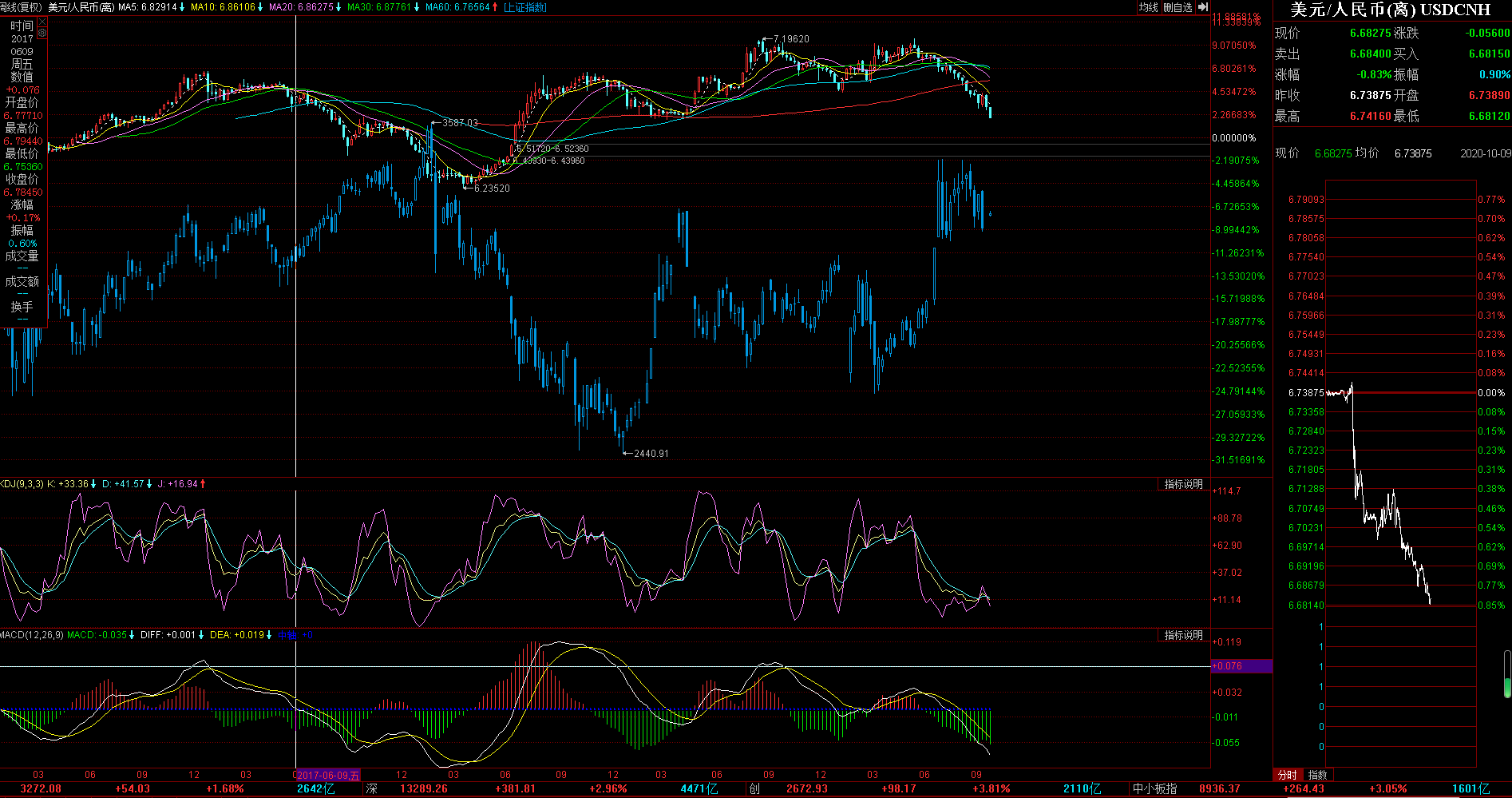Select the 分时 tab
This screenshot has height=798, width=1512.
point(1288,775)
